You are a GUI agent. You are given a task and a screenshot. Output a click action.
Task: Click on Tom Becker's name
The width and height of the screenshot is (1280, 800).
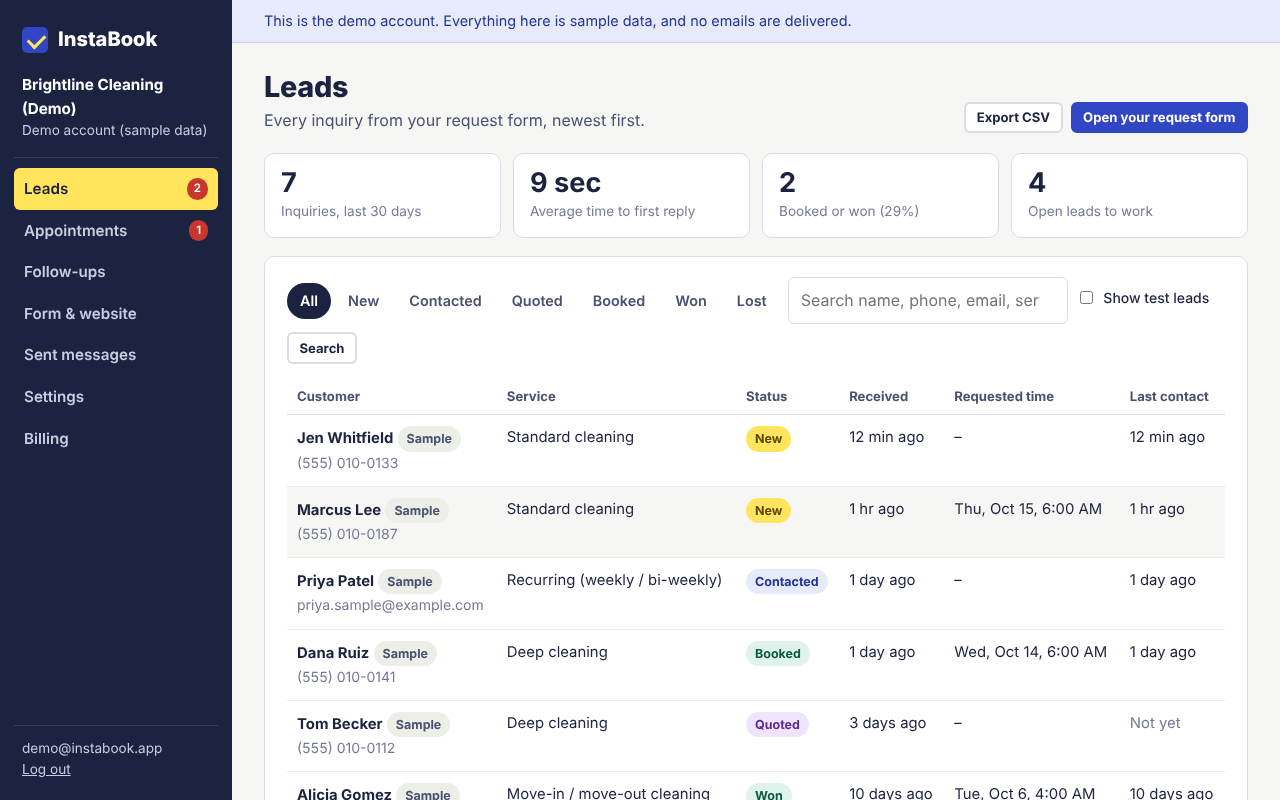click(x=340, y=724)
